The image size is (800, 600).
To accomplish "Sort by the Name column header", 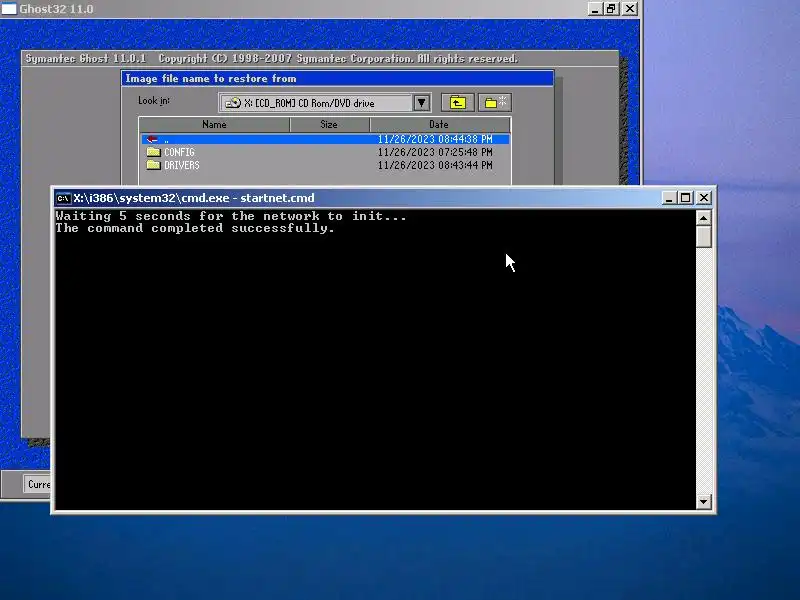I will coord(214,124).
